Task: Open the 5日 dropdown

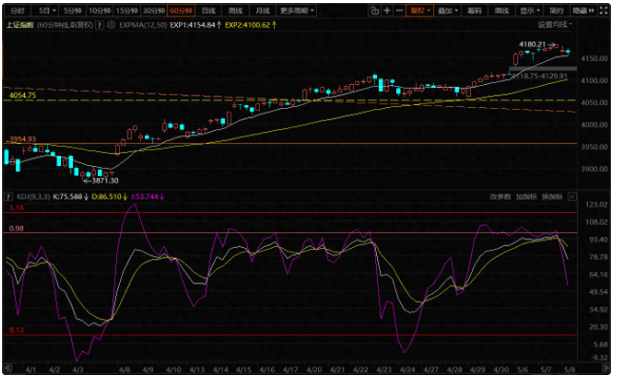Action: tap(47, 11)
